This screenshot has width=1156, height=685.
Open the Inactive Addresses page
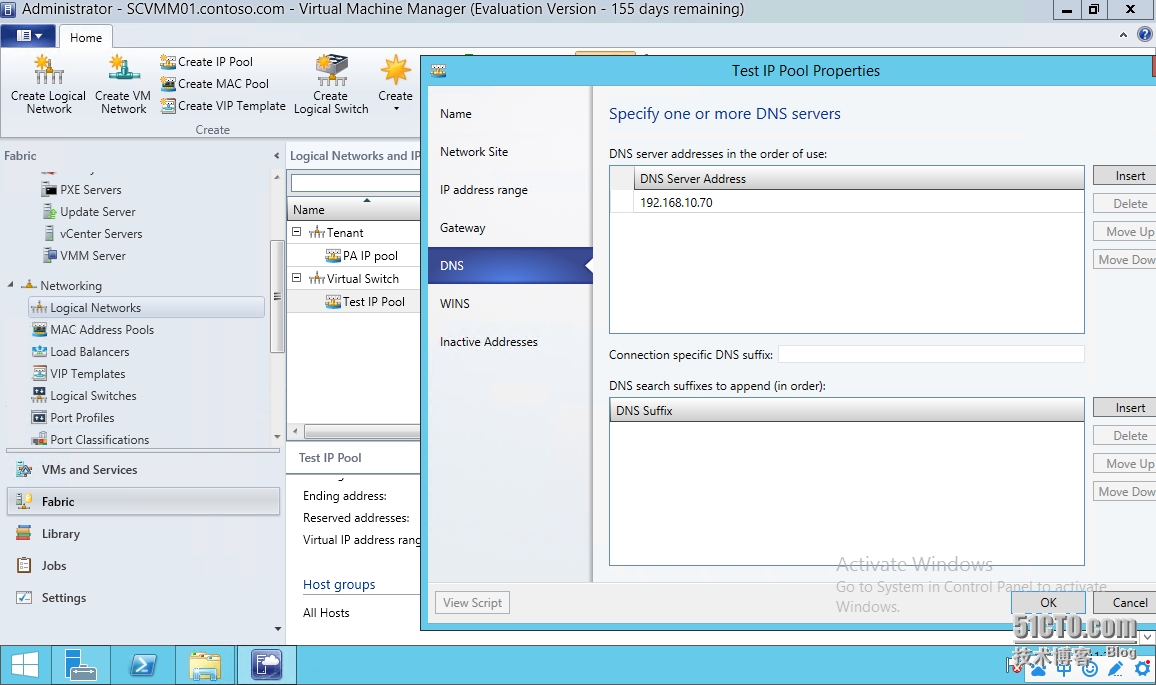point(510,341)
